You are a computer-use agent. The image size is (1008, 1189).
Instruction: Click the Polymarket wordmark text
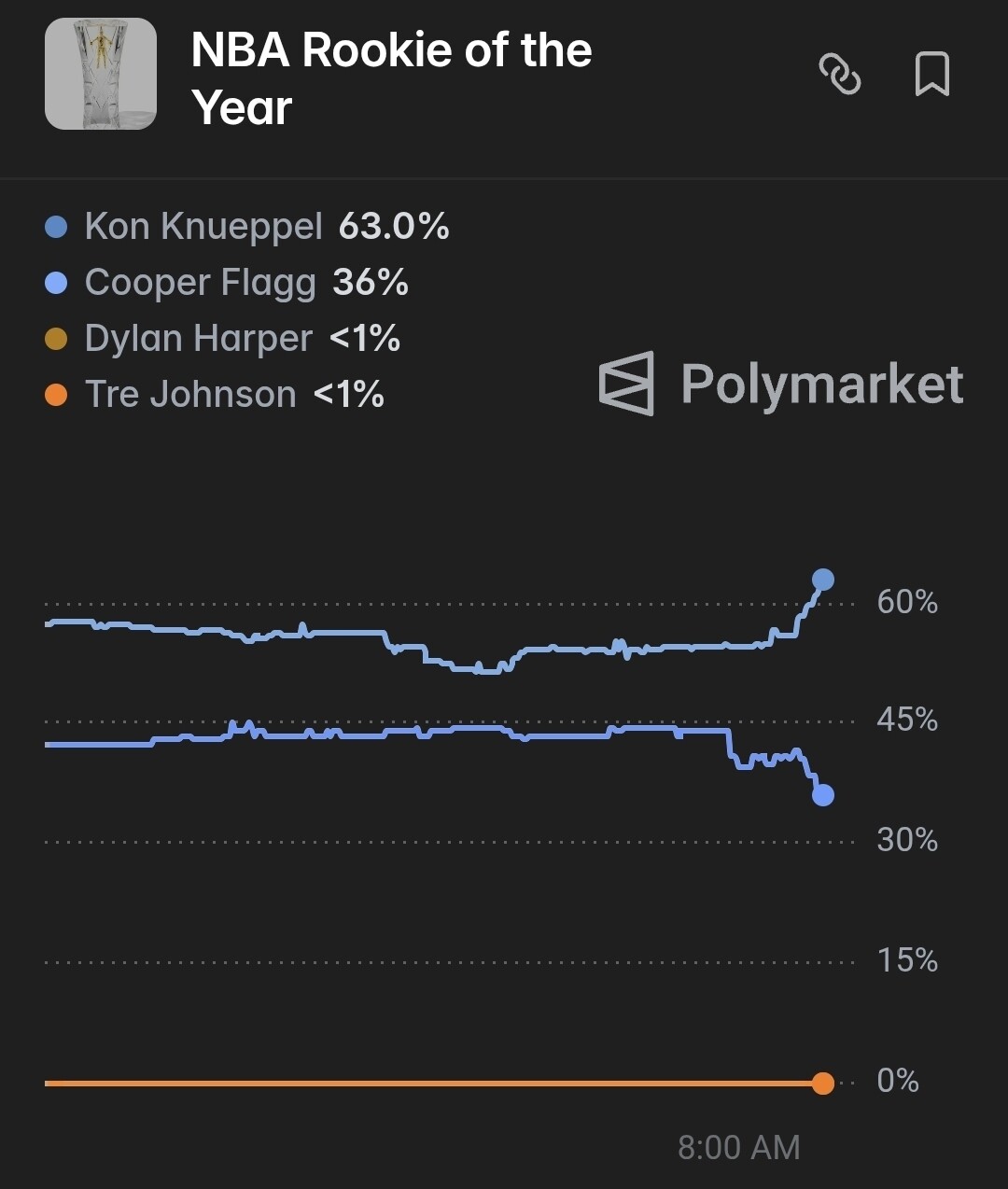click(x=821, y=384)
